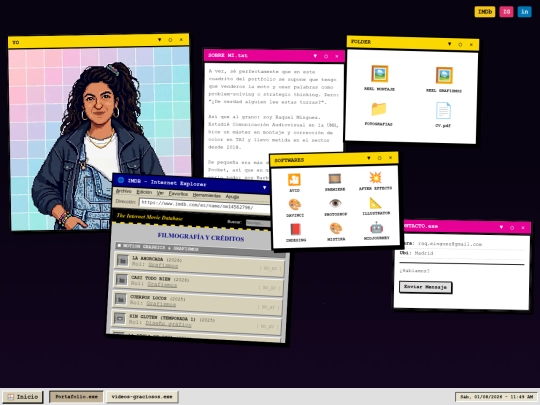The height and width of the screenshot is (405, 540).
Task: Click the pixel-art portrait in YO window
Action: [100, 138]
